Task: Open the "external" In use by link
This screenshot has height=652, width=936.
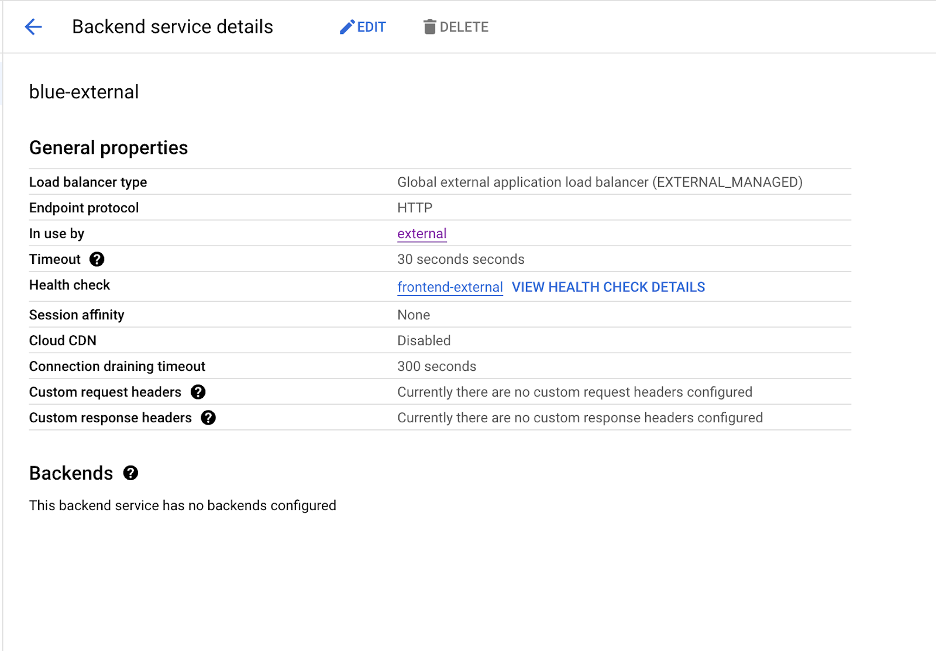Action: pos(422,234)
